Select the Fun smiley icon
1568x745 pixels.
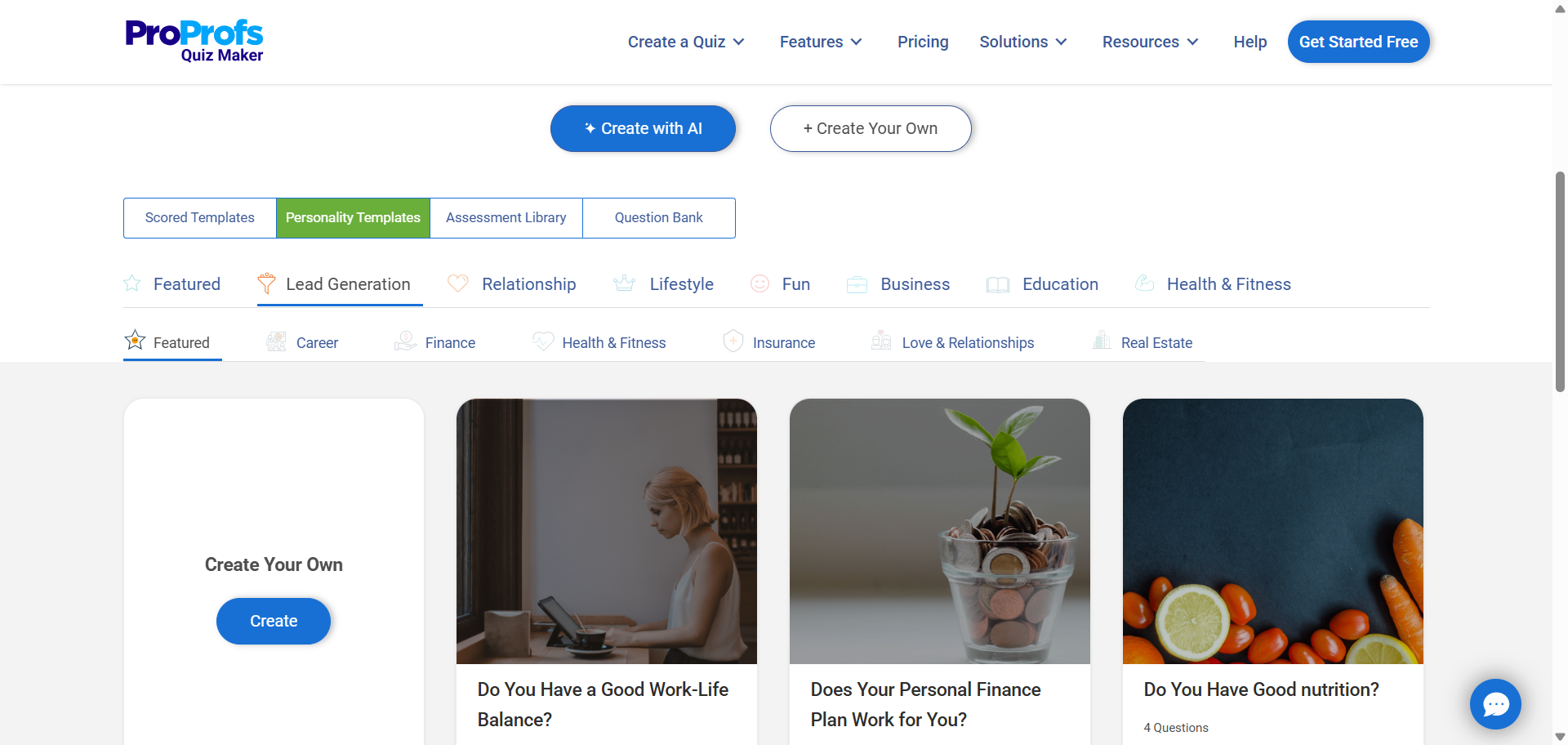point(760,283)
